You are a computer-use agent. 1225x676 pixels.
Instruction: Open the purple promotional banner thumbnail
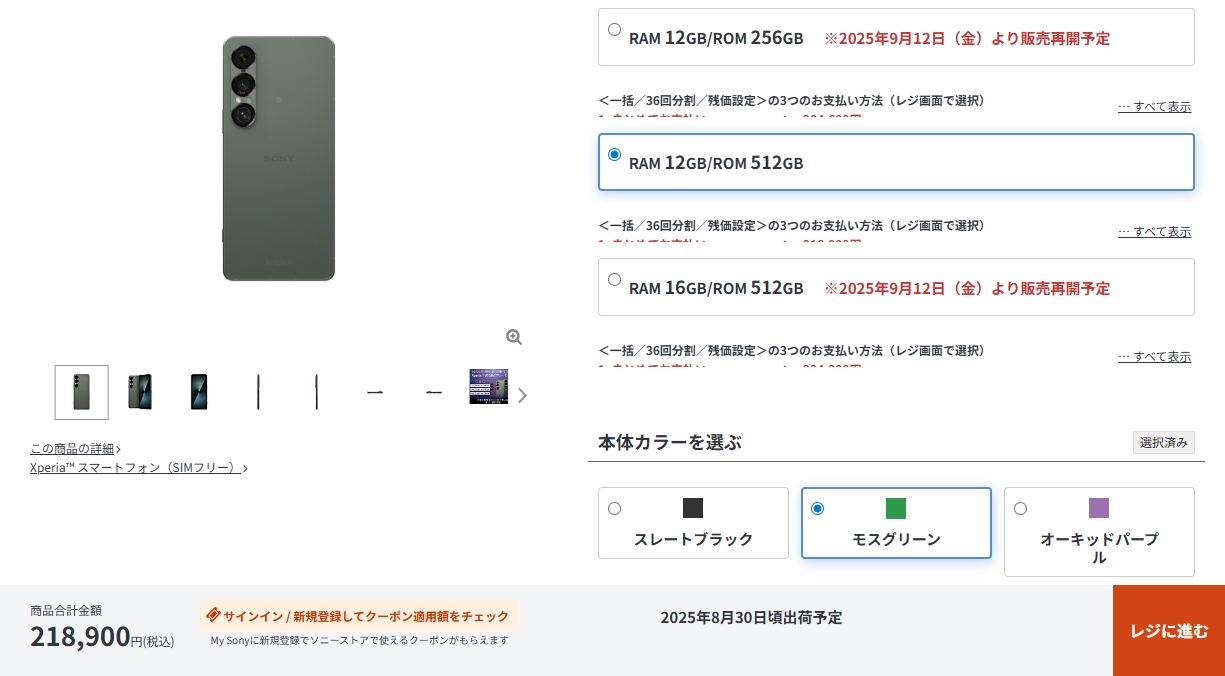point(489,387)
